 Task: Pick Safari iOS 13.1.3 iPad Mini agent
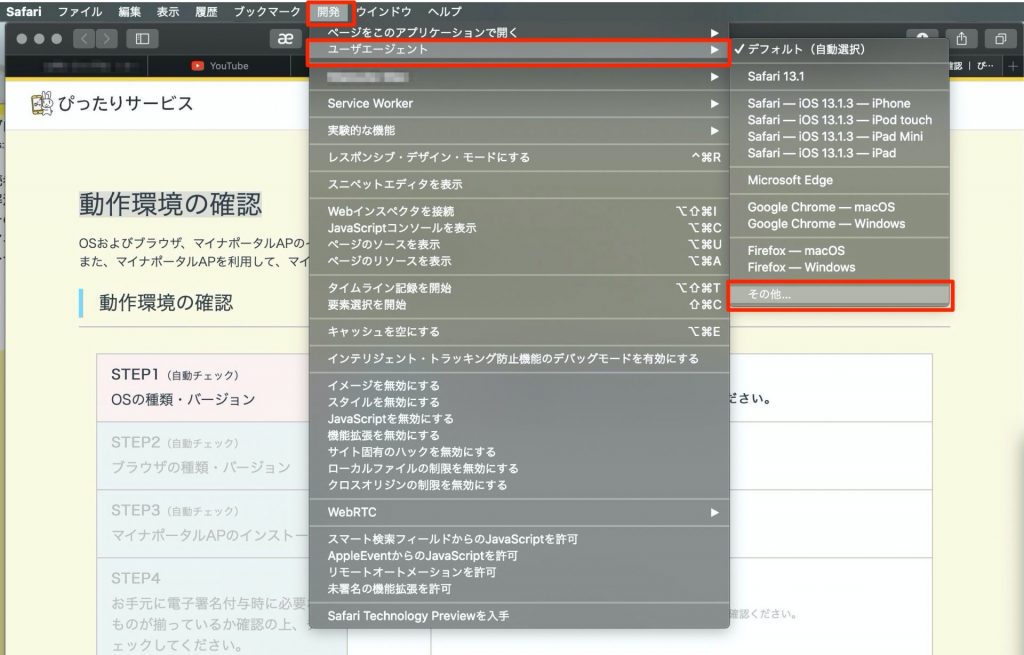(839, 136)
